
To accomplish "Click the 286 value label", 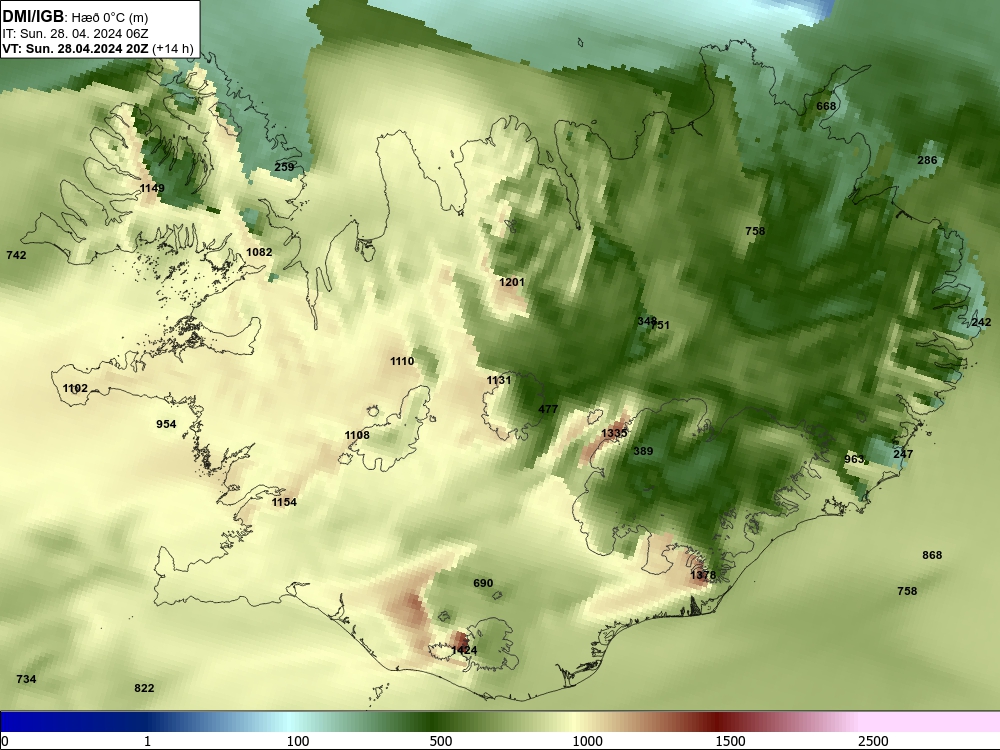I will (x=927, y=160).
